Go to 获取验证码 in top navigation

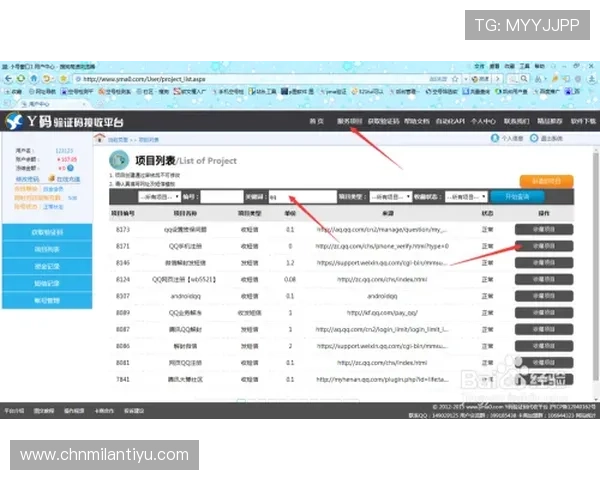click(x=384, y=121)
